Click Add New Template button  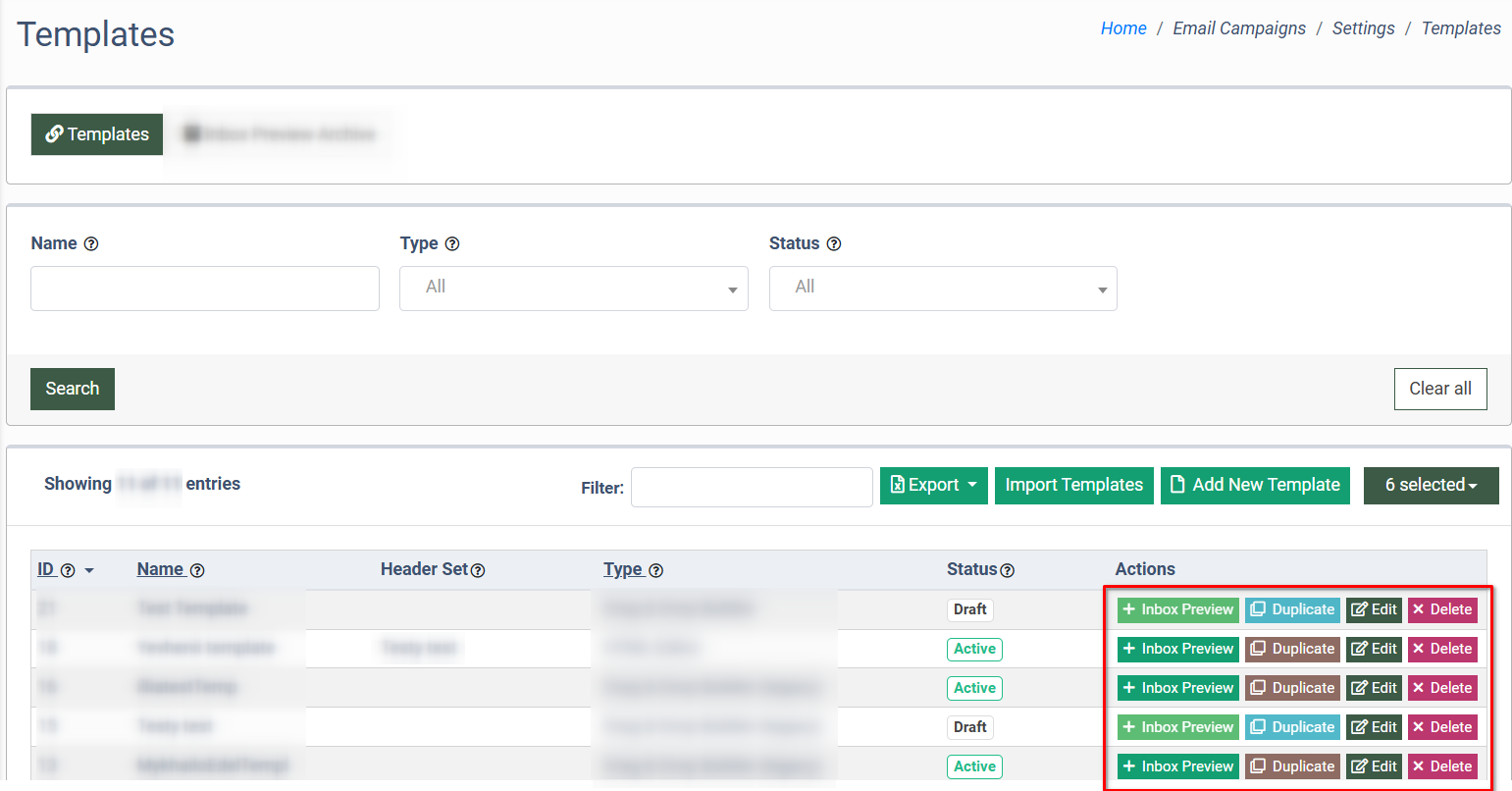(1255, 485)
